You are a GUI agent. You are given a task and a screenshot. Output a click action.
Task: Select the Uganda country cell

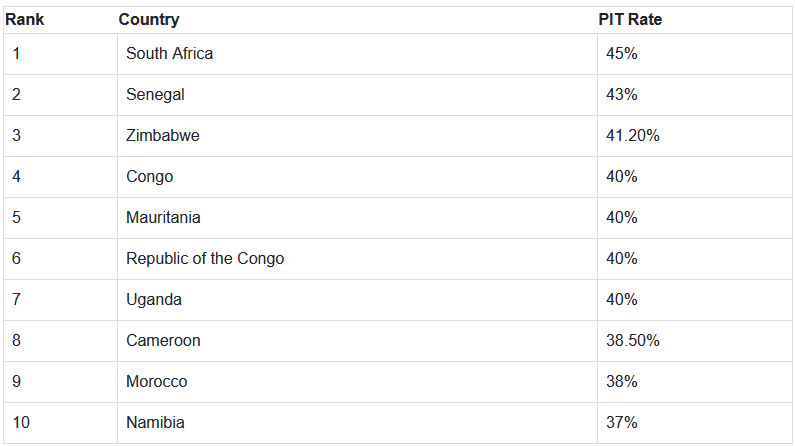154,299
